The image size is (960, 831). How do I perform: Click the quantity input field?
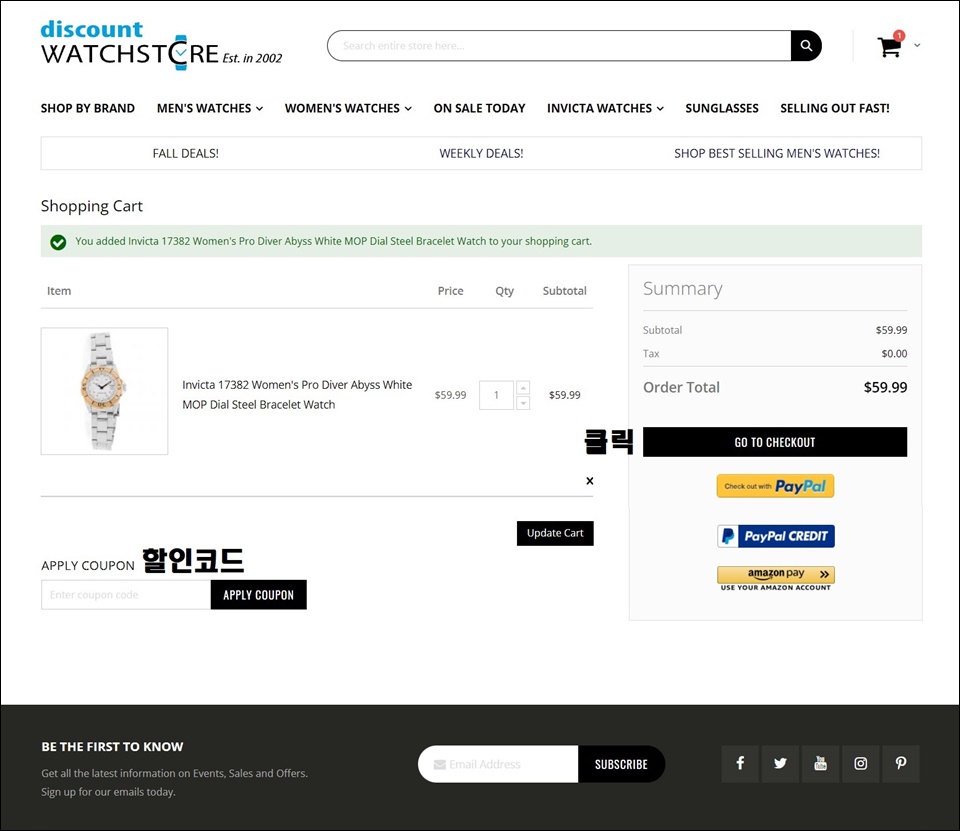coord(496,396)
